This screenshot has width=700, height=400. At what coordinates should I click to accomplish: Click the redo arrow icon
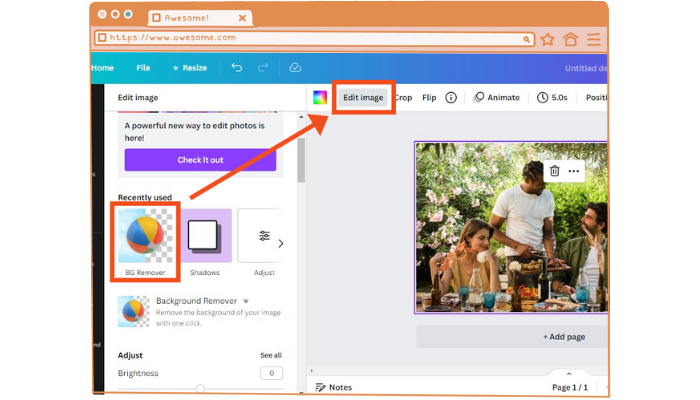pyautogui.click(x=263, y=67)
